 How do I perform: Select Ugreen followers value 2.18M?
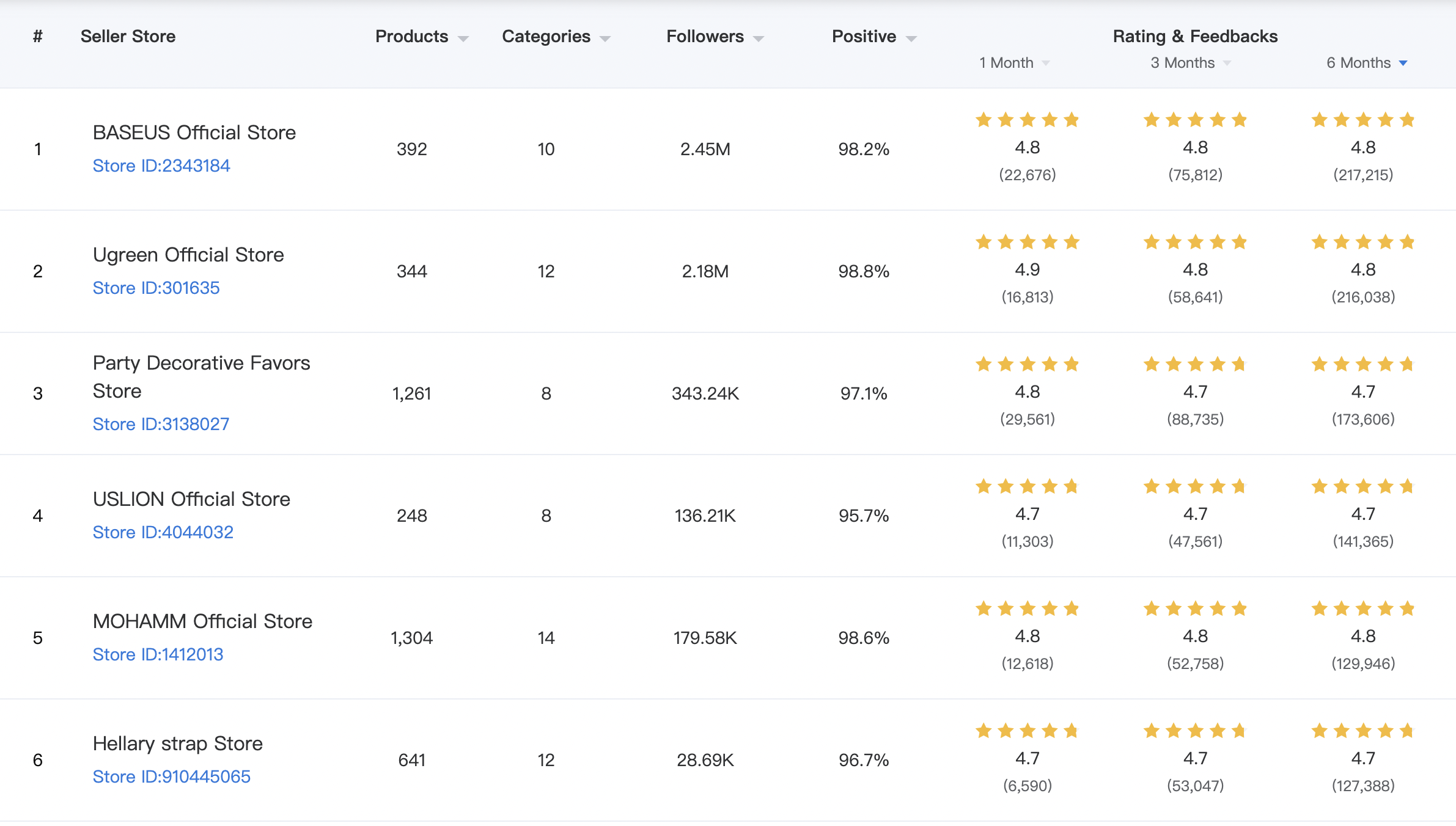point(705,271)
